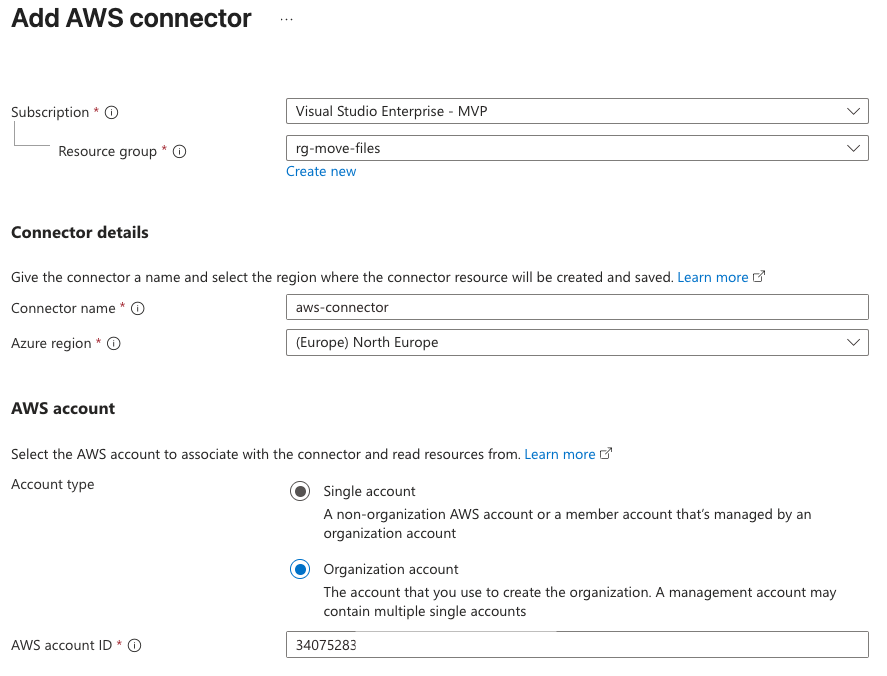Click external link icon in AWS account section
Screen dimensions: 887x676
coord(606,454)
